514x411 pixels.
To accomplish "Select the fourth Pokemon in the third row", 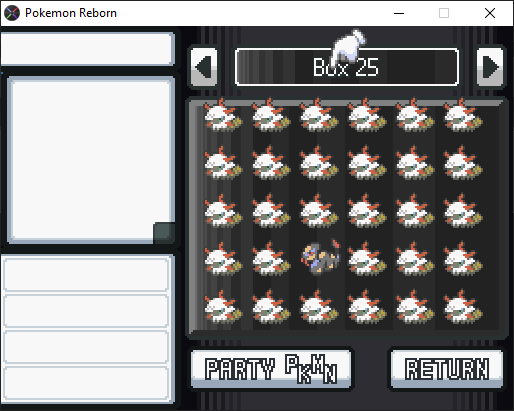I will click(x=367, y=211).
